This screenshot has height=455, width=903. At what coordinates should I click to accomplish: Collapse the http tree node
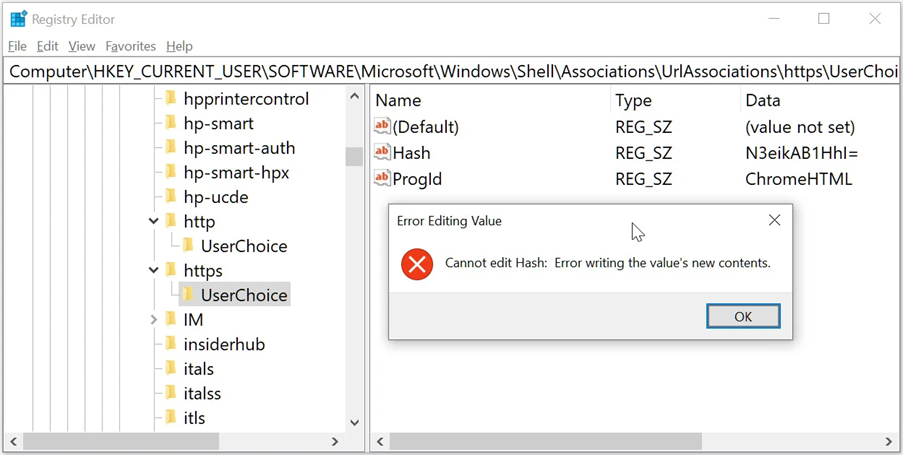pos(153,222)
